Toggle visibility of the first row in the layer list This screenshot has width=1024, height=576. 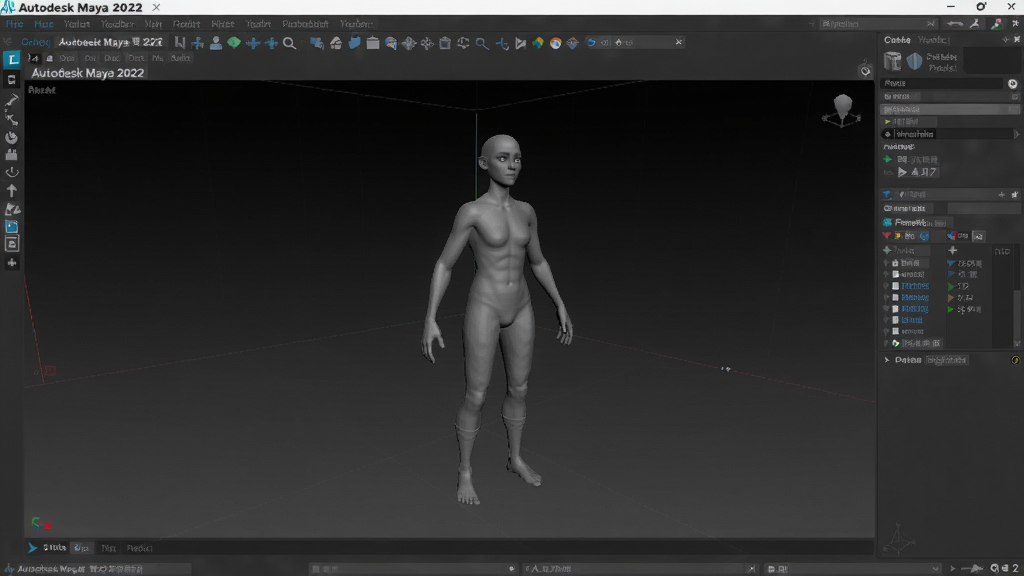point(886,263)
